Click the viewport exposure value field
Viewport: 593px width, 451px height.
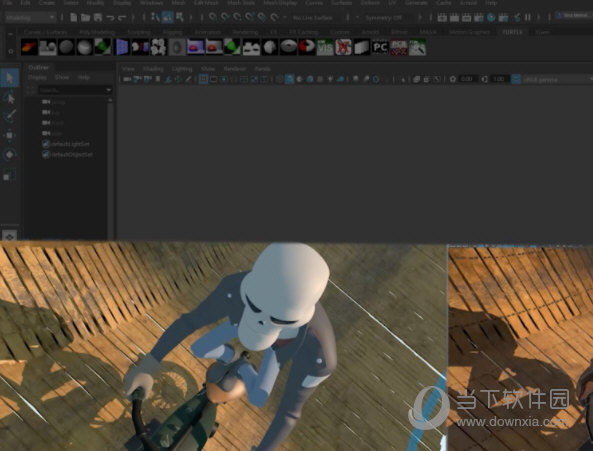467,79
